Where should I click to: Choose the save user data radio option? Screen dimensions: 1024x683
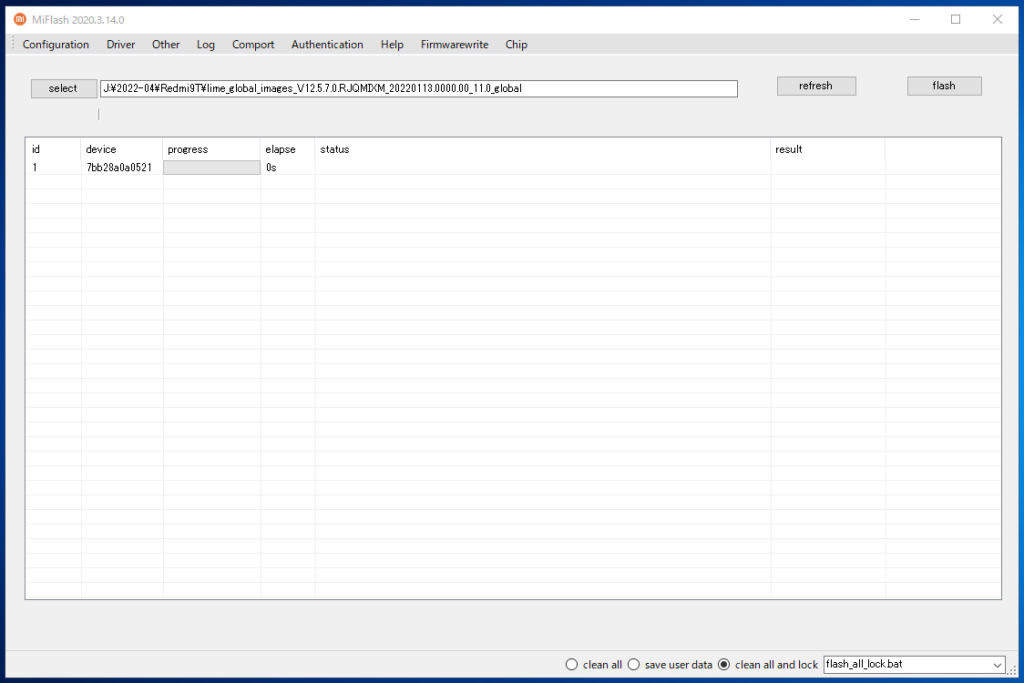634,665
